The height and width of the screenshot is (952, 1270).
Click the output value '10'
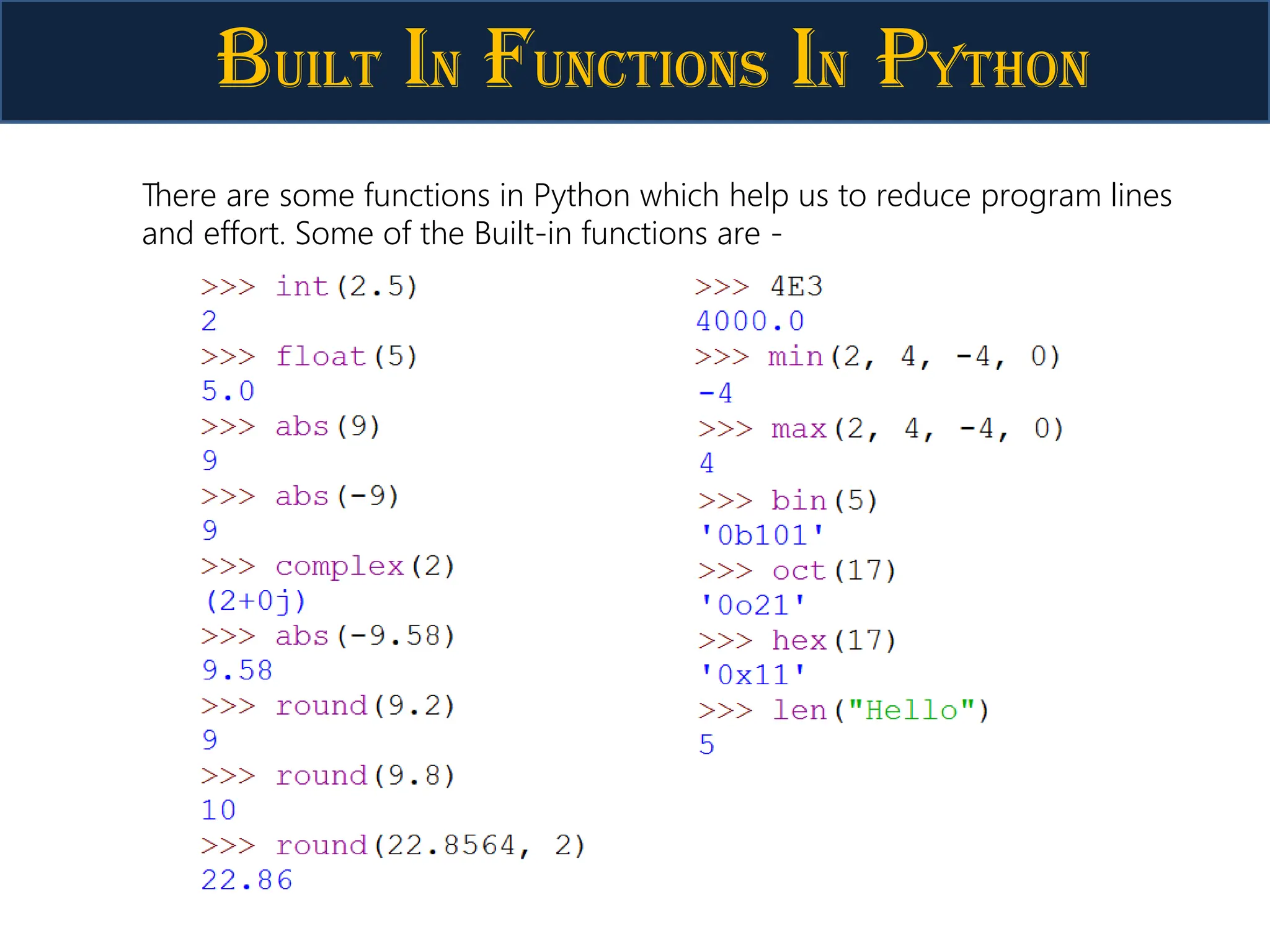point(219,811)
